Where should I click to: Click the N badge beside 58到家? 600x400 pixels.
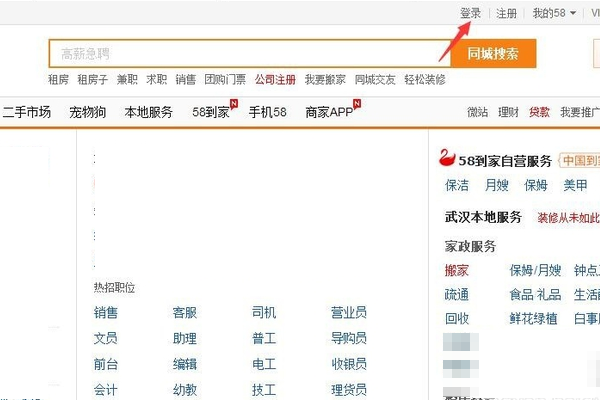234,103
